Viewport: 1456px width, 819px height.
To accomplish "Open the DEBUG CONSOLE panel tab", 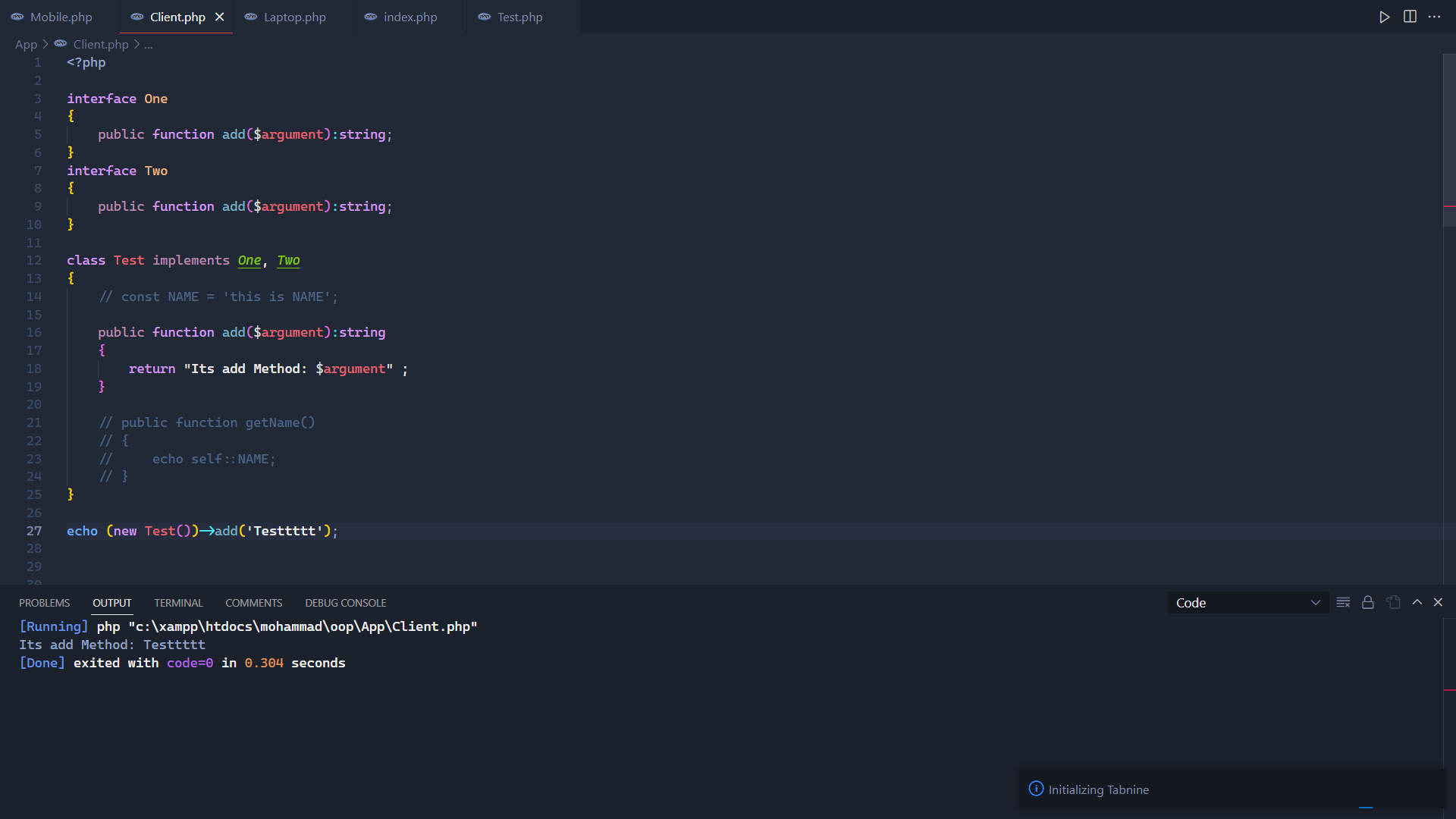I will click(x=346, y=603).
